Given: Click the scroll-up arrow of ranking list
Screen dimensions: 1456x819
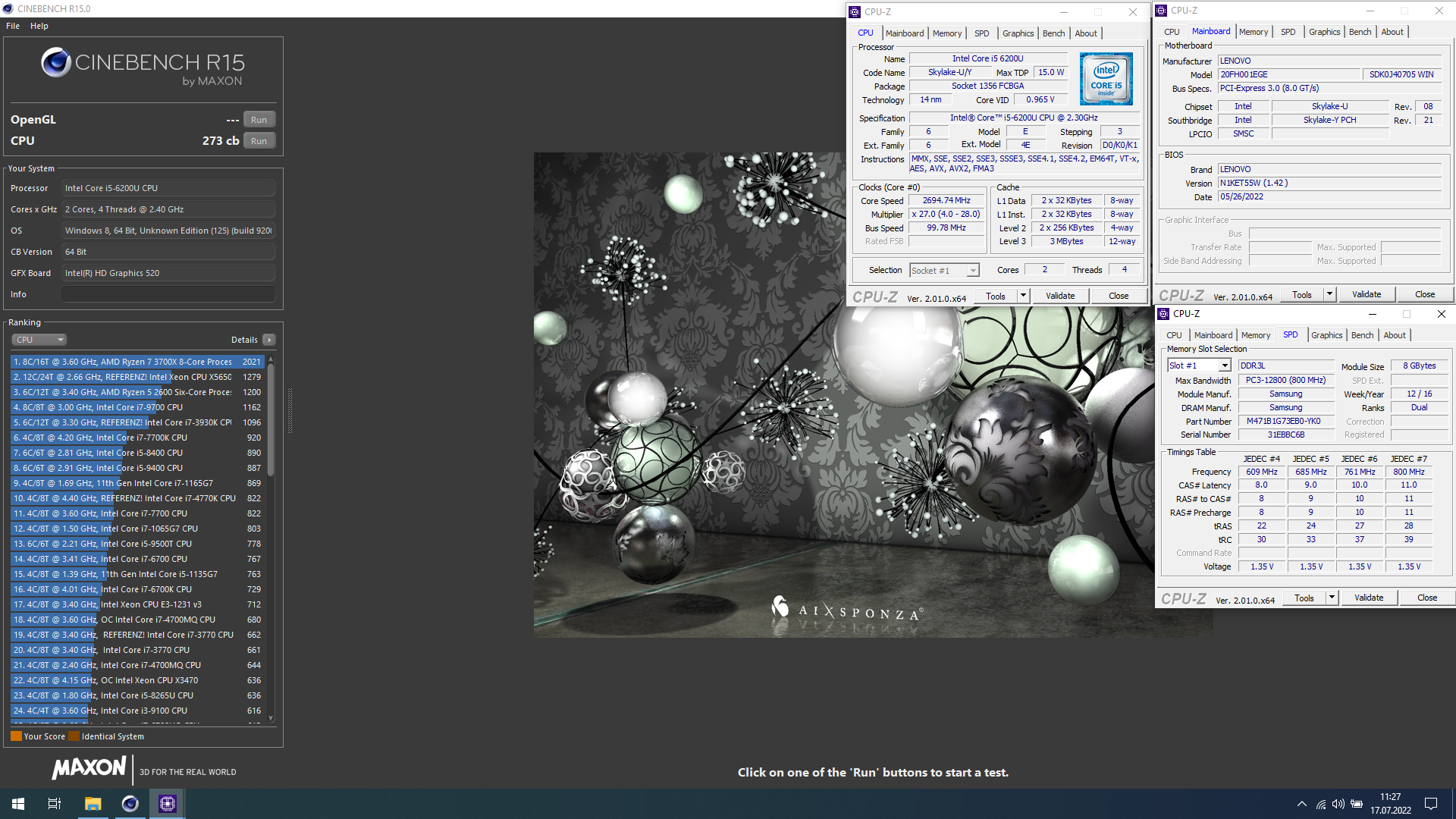Looking at the screenshot, I should pos(271,359).
